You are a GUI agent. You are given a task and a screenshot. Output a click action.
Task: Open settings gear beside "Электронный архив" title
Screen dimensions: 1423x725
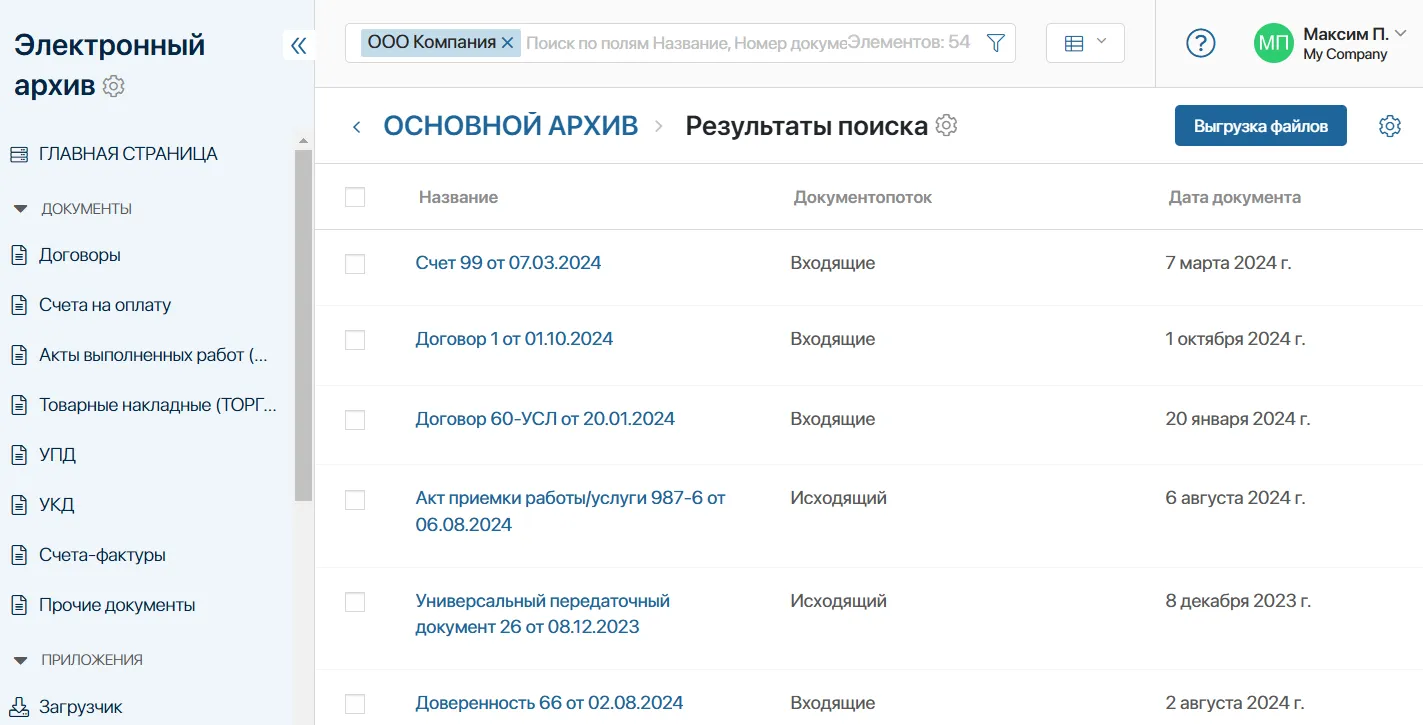coord(113,86)
